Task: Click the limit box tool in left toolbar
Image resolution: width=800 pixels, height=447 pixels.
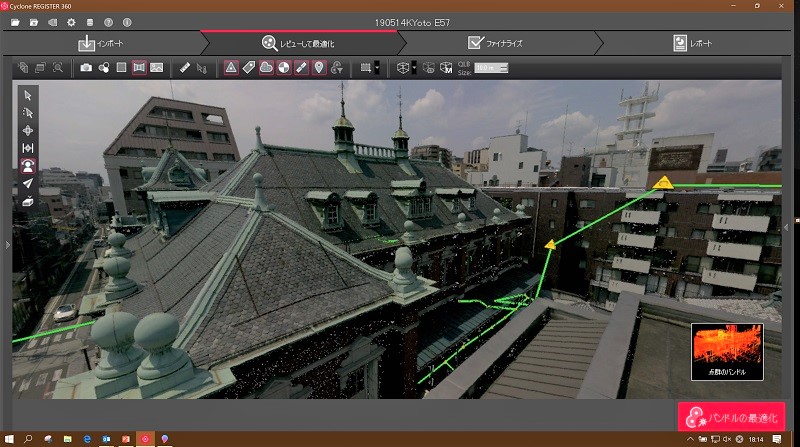Action: (28, 201)
